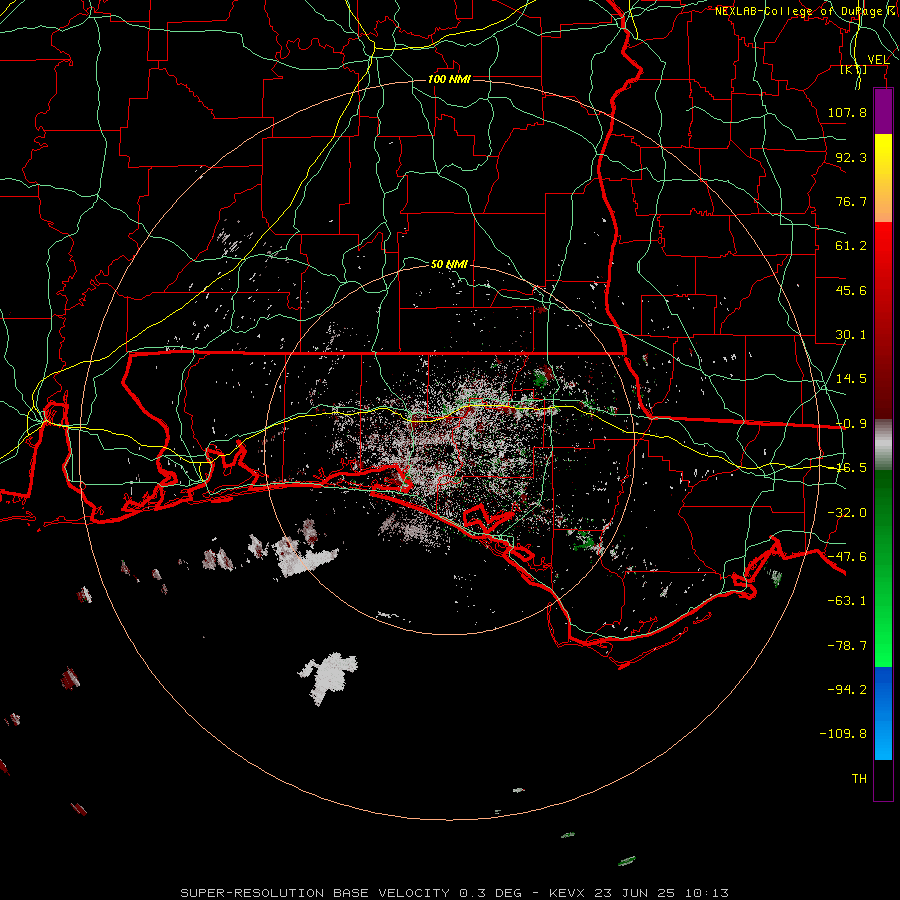Click the -0.9 velocity scale value
This screenshot has height=900, width=900.
[851, 424]
